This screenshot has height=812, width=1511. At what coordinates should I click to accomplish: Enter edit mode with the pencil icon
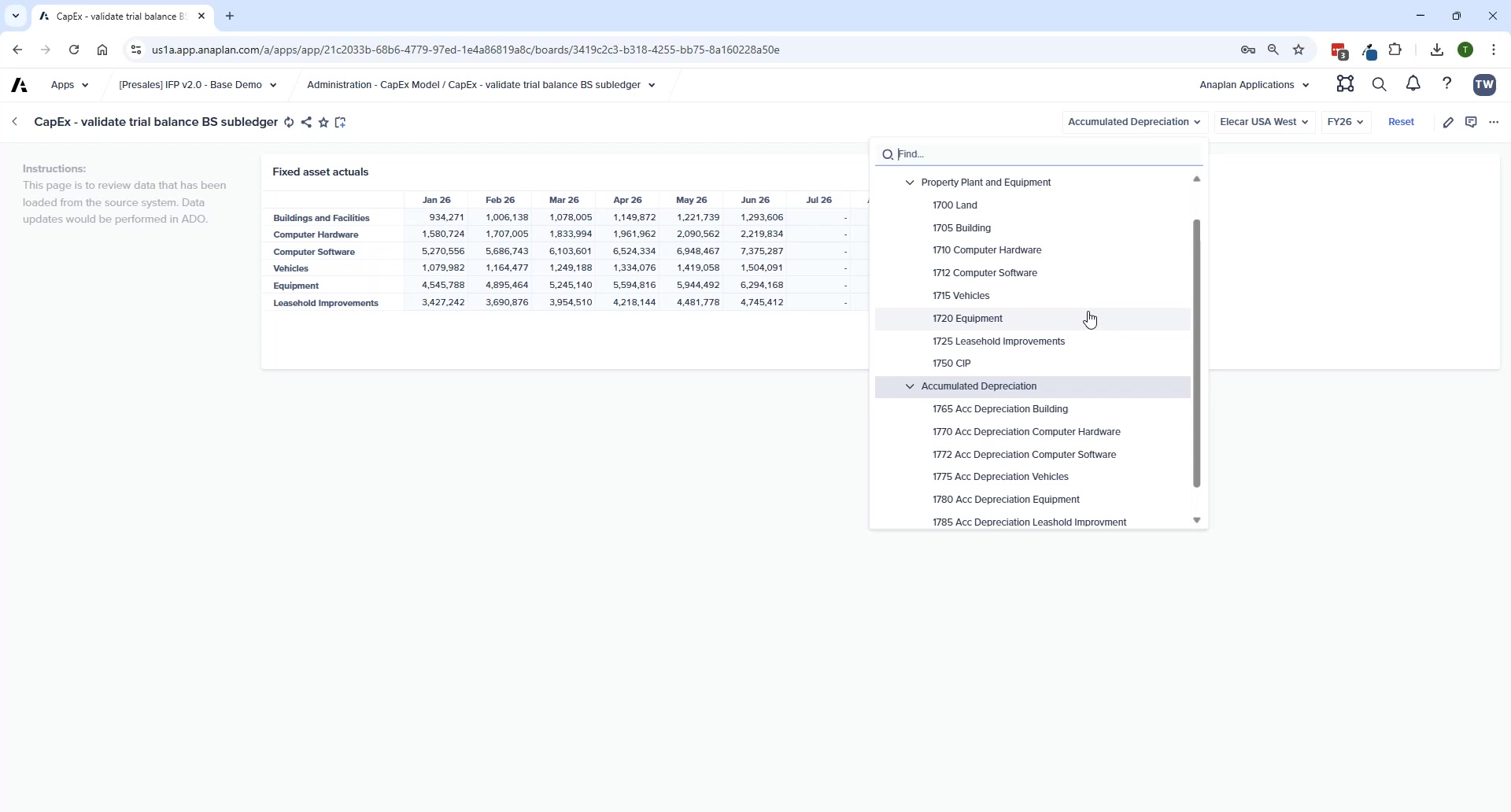(1450, 122)
